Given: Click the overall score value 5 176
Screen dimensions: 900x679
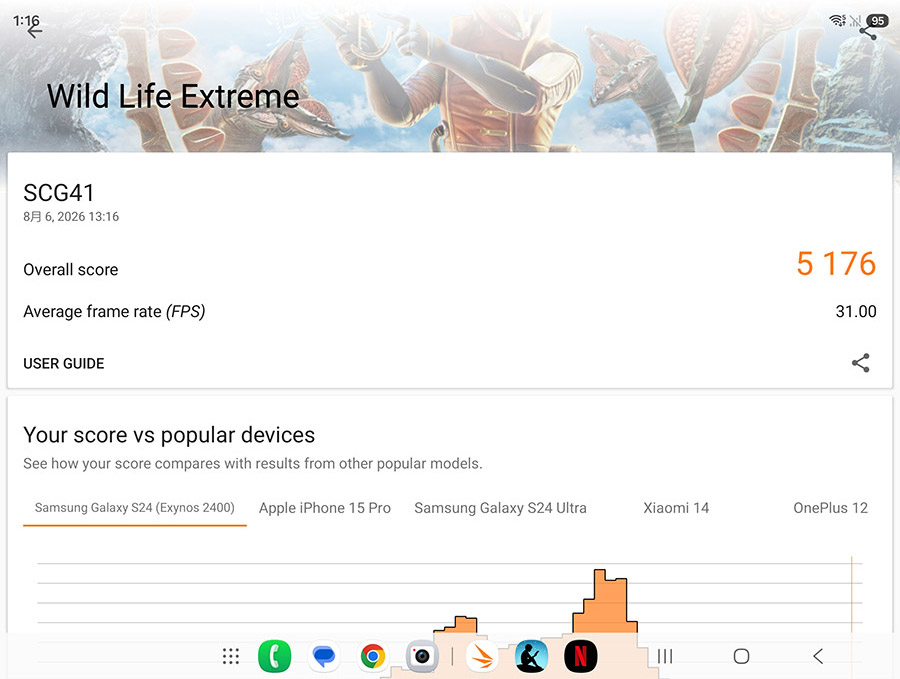Looking at the screenshot, I should pos(836,264).
